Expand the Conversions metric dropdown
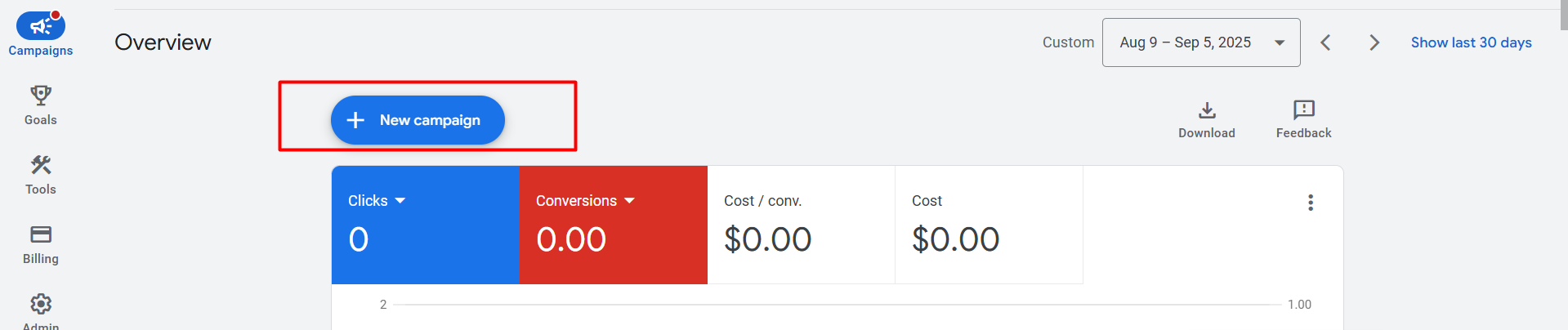This screenshot has height=330, width=1568. tap(629, 201)
